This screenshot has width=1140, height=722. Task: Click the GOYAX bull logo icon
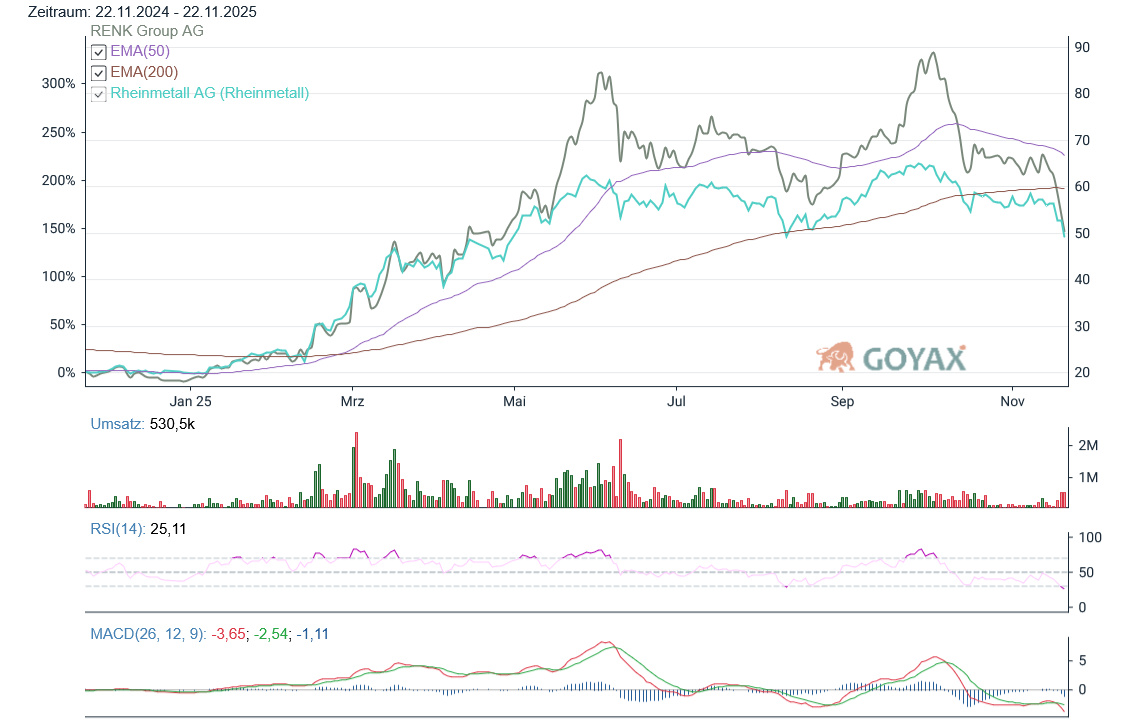pos(835,357)
